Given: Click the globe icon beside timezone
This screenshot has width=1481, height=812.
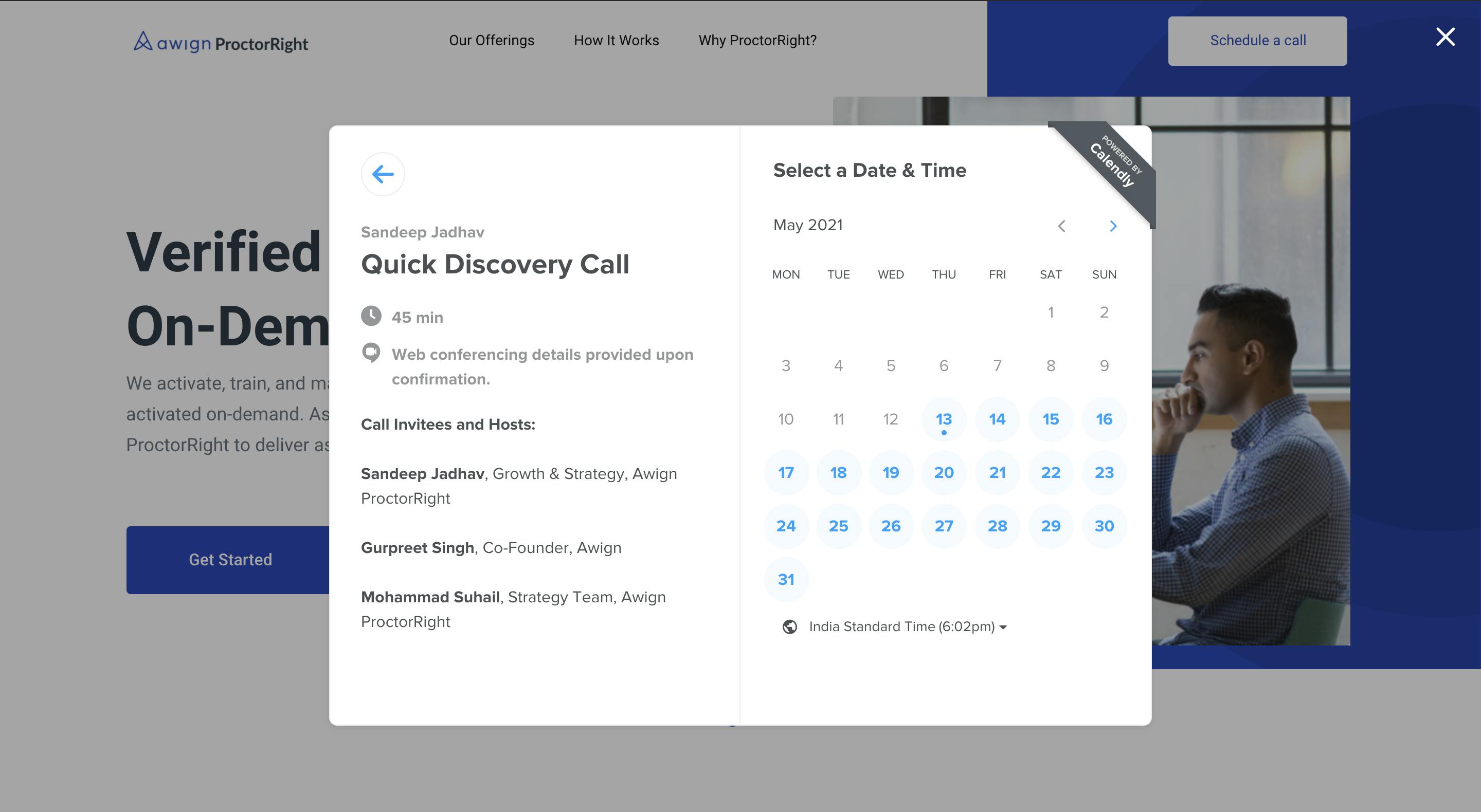Looking at the screenshot, I should pyautogui.click(x=790, y=626).
